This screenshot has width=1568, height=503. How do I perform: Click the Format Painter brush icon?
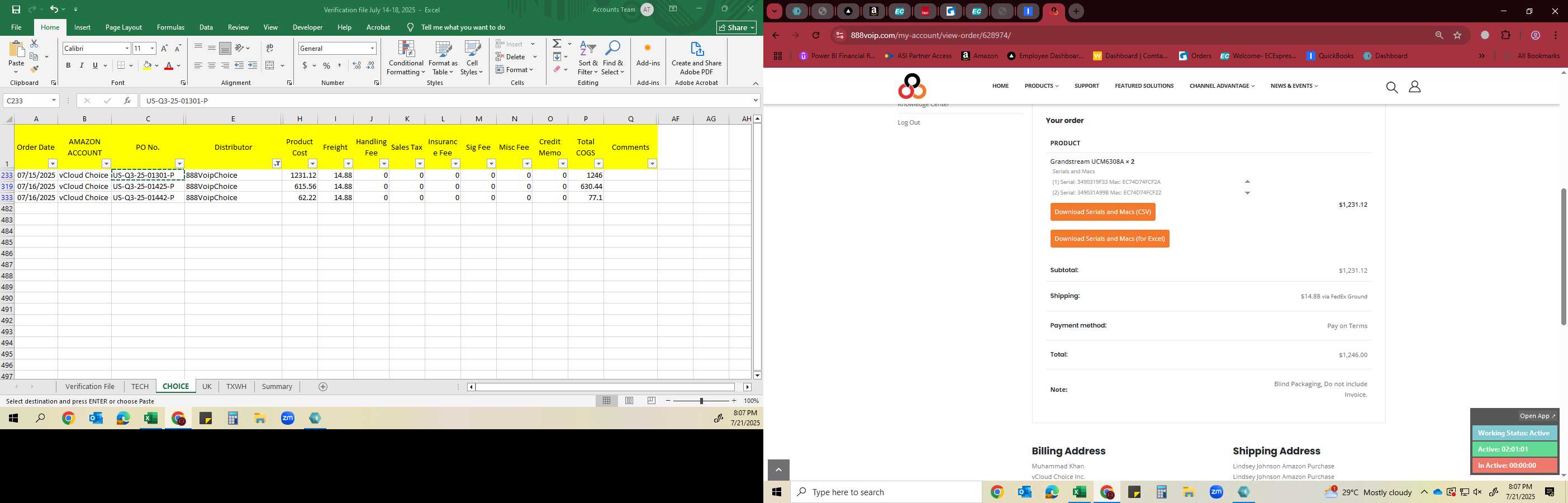coord(34,69)
